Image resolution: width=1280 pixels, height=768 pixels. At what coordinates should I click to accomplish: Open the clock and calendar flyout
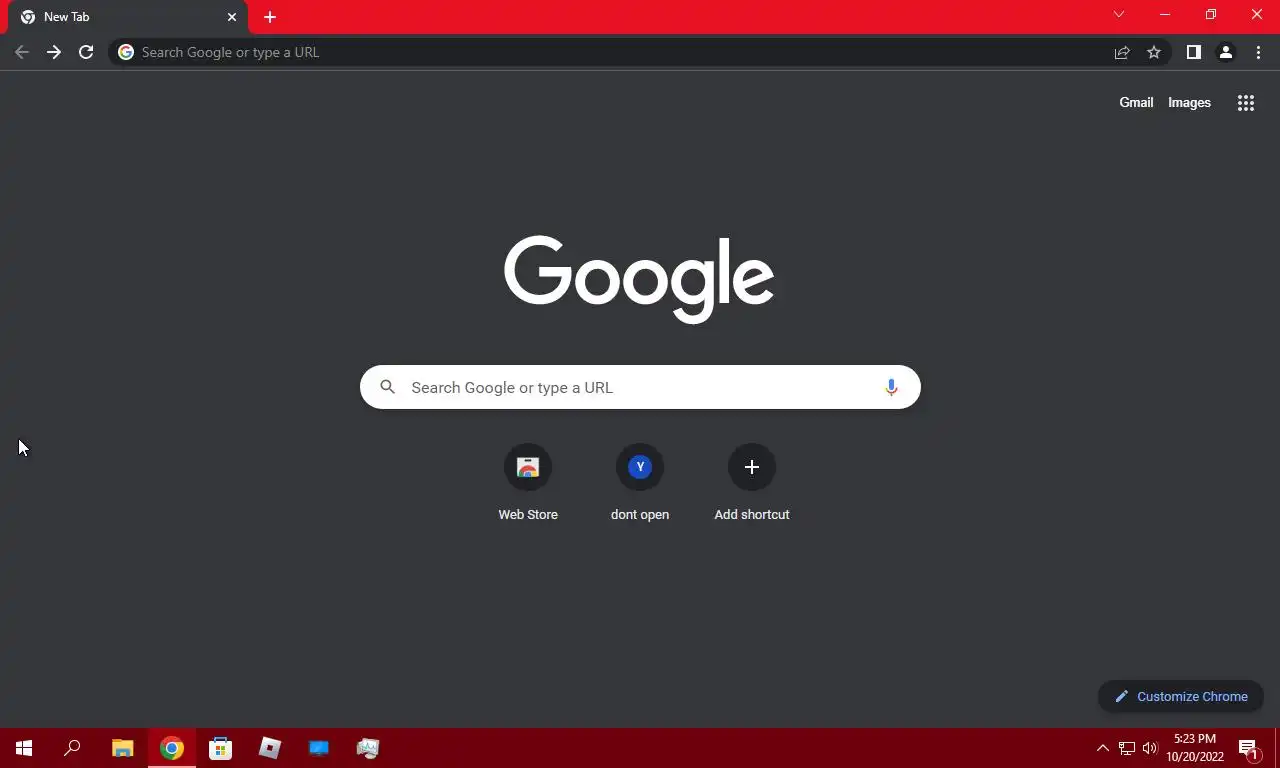click(1195, 748)
